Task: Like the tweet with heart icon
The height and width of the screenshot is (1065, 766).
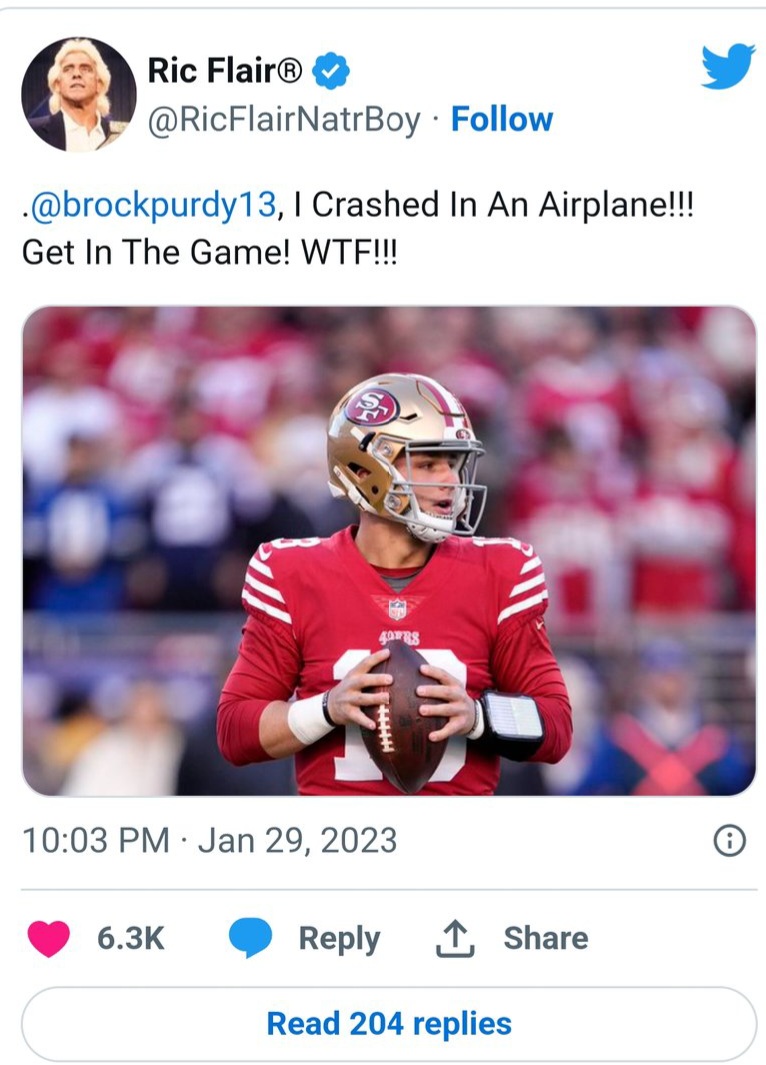Action: (48, 939)
